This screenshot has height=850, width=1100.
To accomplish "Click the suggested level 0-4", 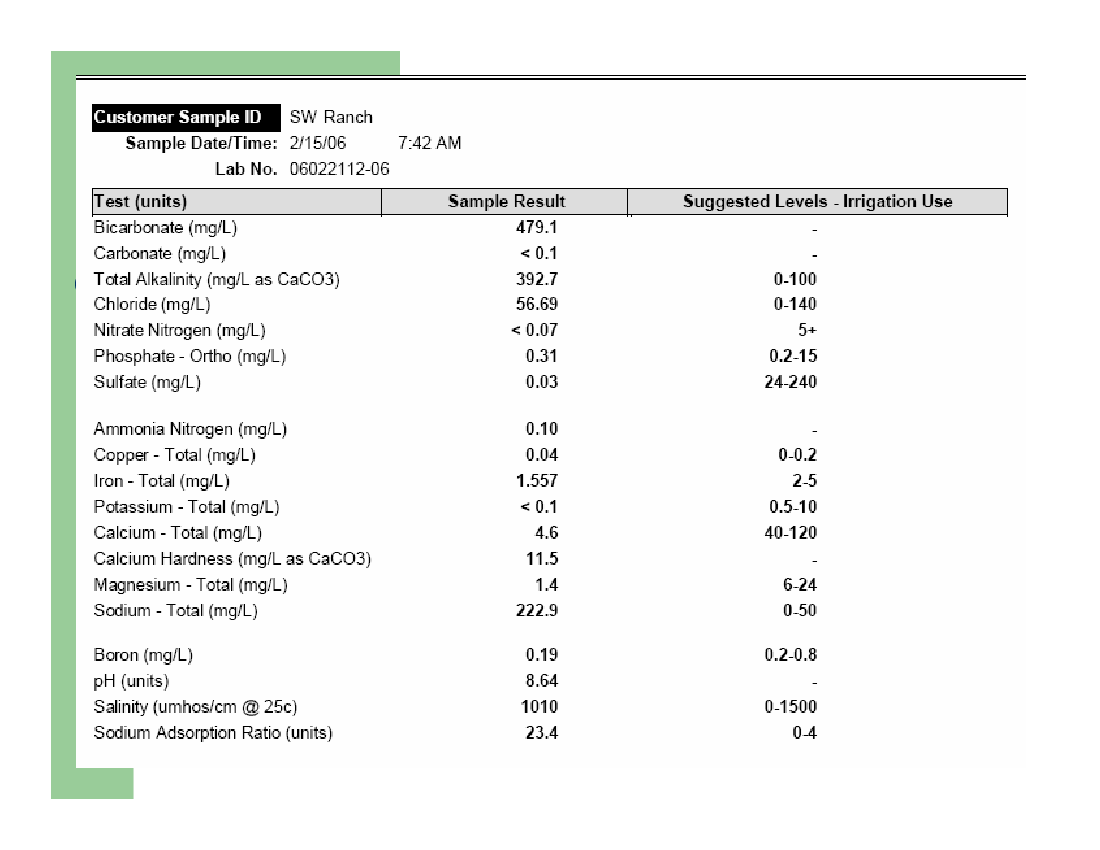I will [x=805, y=733].
